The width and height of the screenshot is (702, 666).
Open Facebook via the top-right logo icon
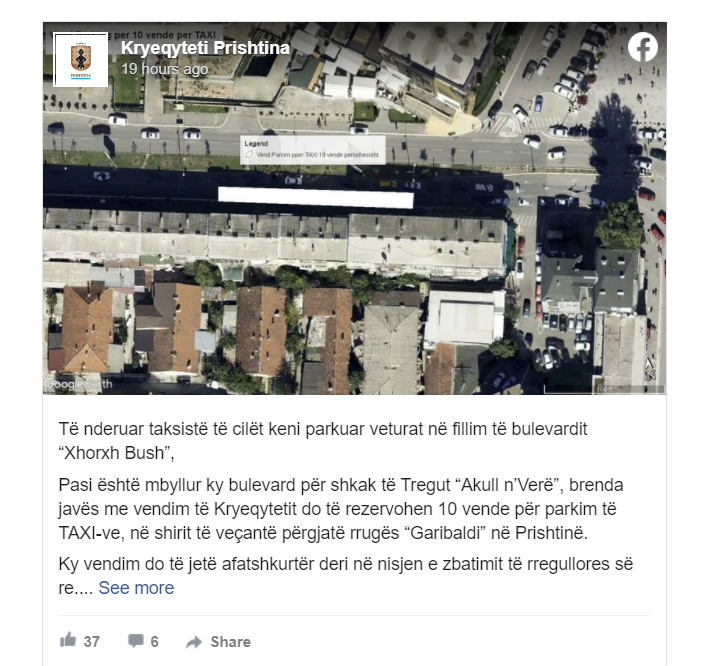[x=642, y=47]
